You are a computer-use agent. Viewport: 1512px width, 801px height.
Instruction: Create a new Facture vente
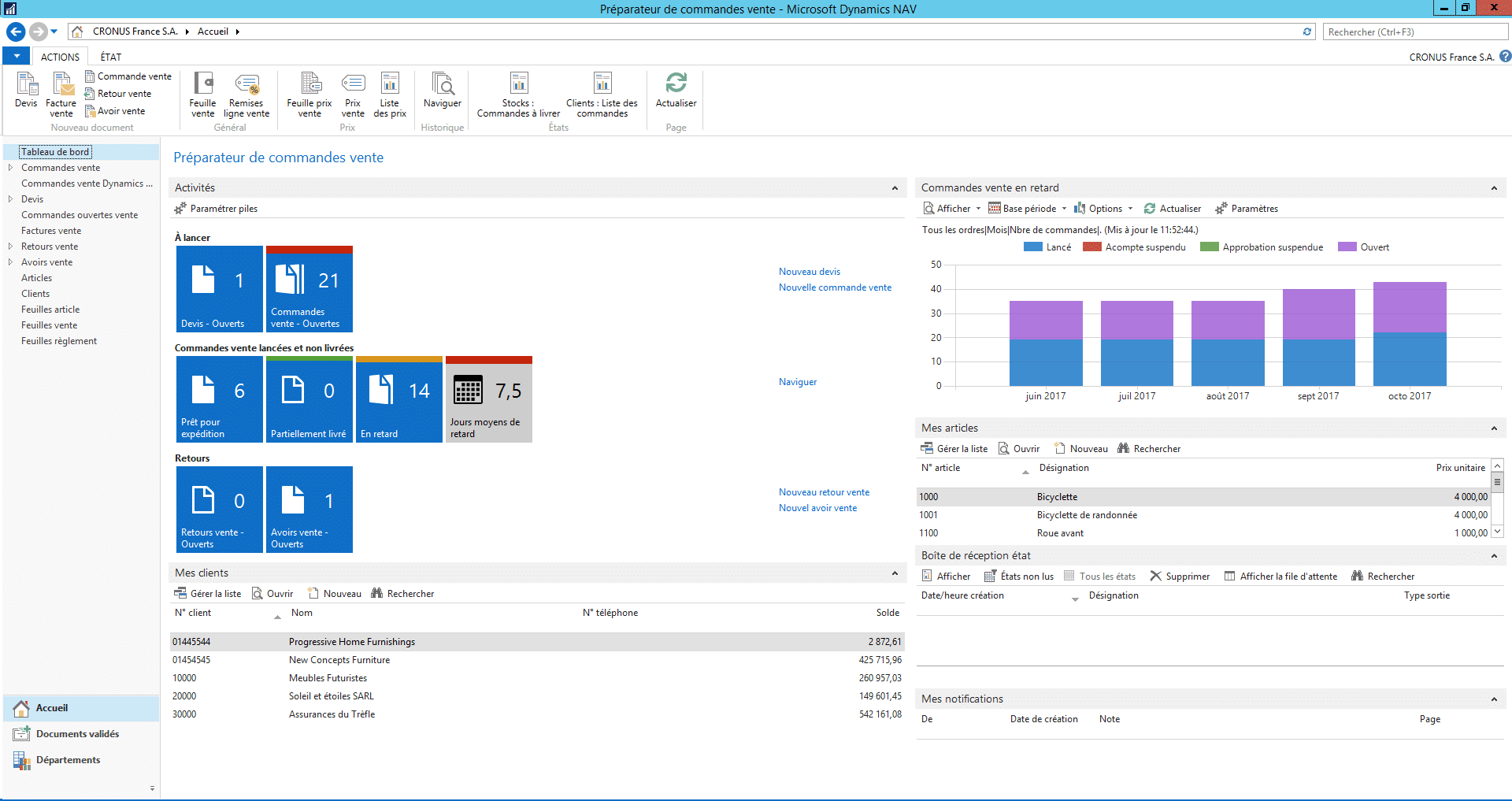pyautogui.click(x=61, y=95)
